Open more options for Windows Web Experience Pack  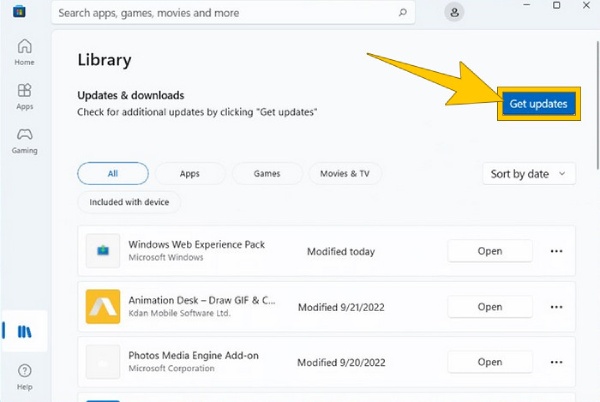(x=556, y=251)
